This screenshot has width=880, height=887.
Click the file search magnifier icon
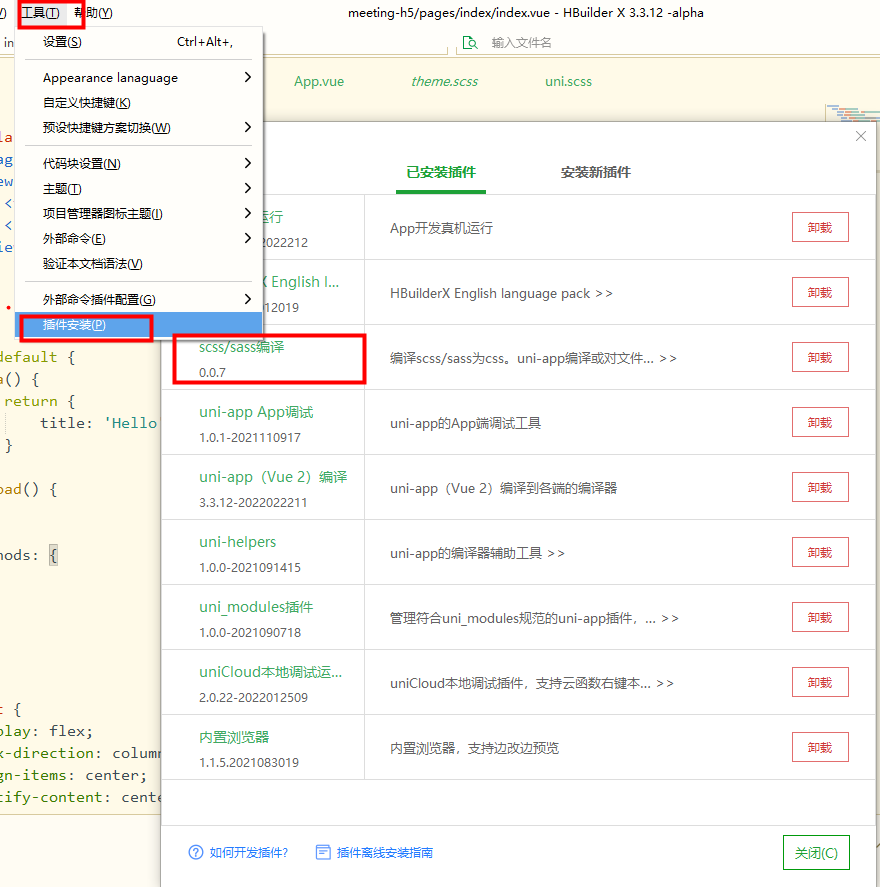coord(470,42)
